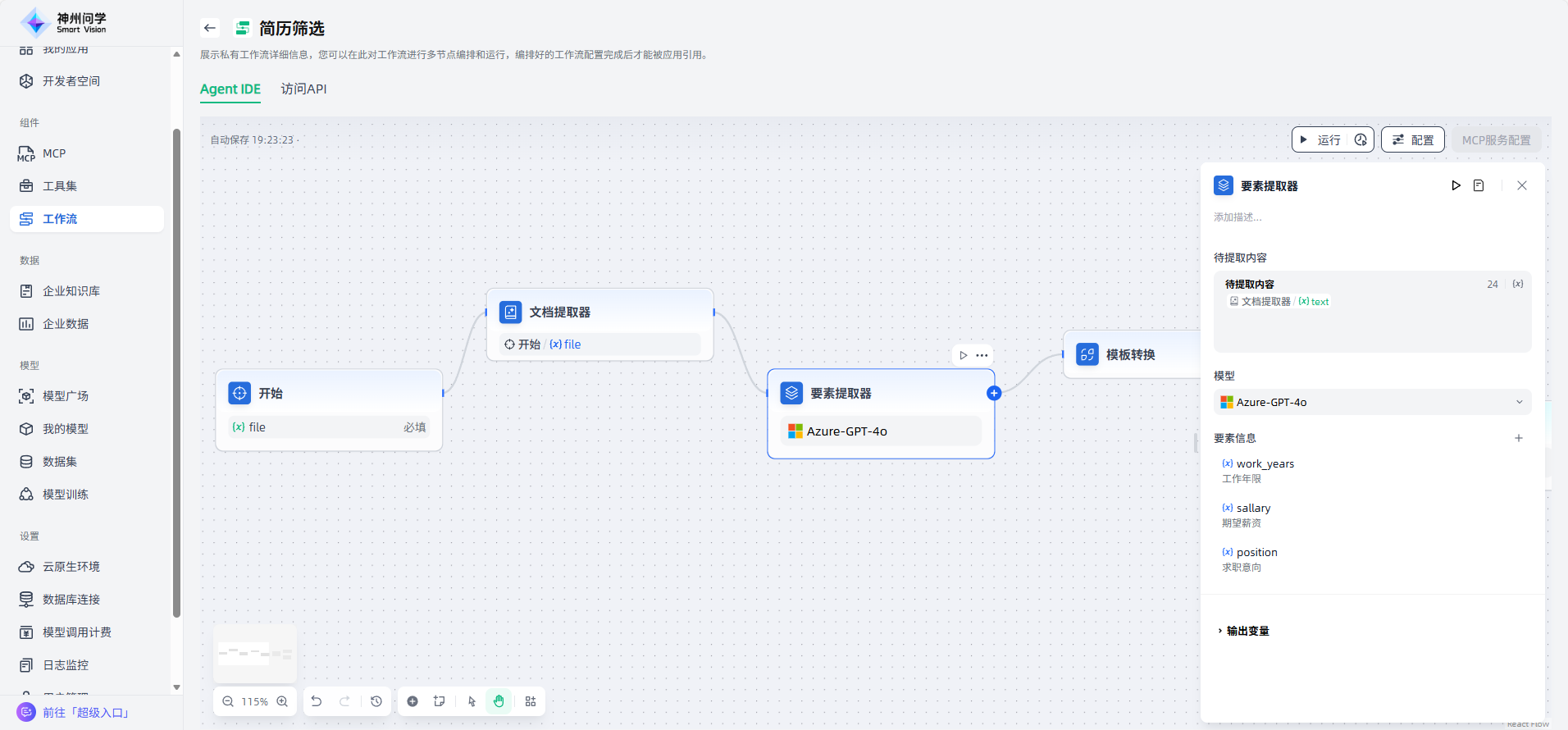Toggle the hand pan mode
Screen dimensions: 1568x730
pos(499,701)
